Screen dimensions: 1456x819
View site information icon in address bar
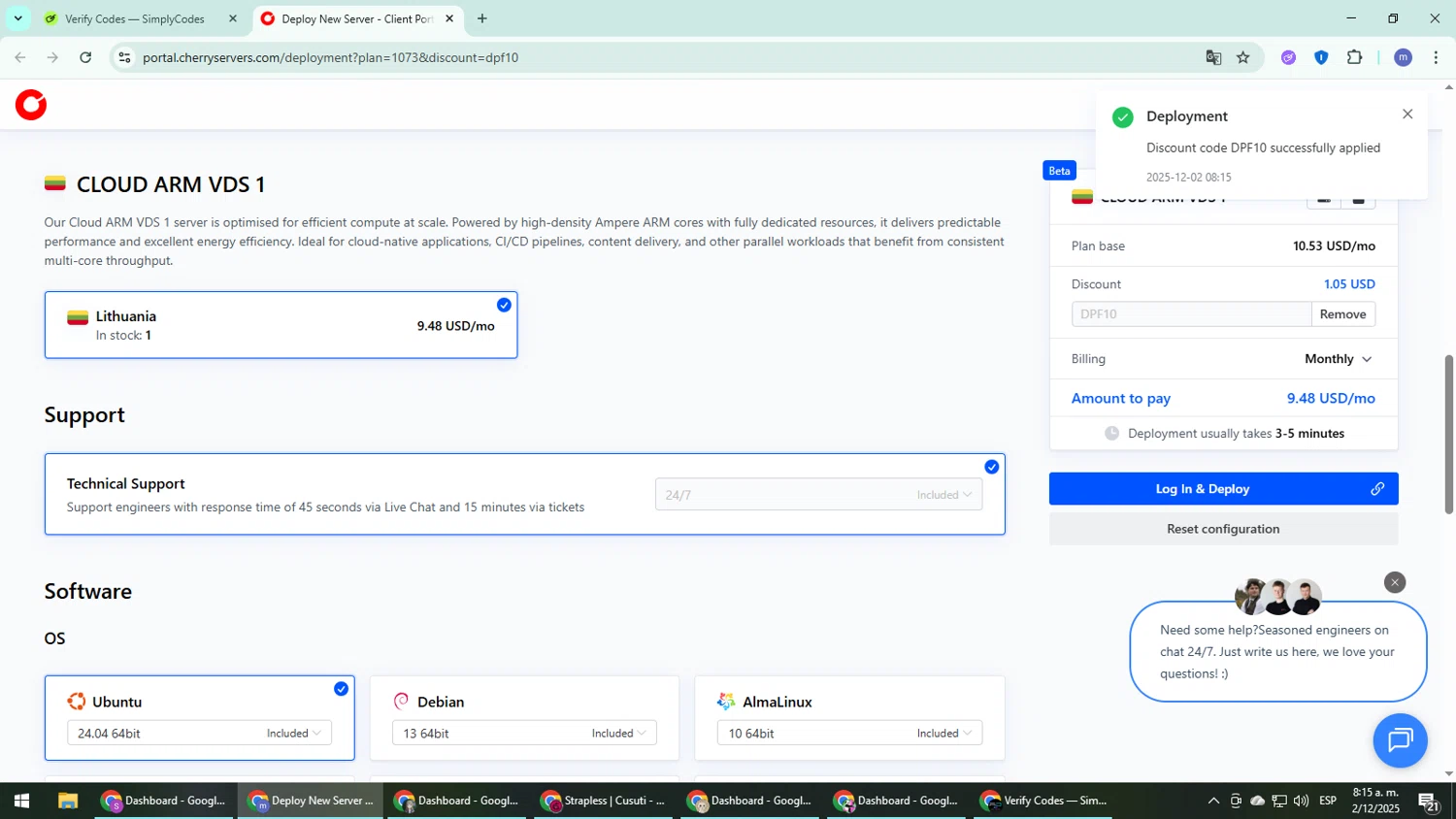point(124,57)
